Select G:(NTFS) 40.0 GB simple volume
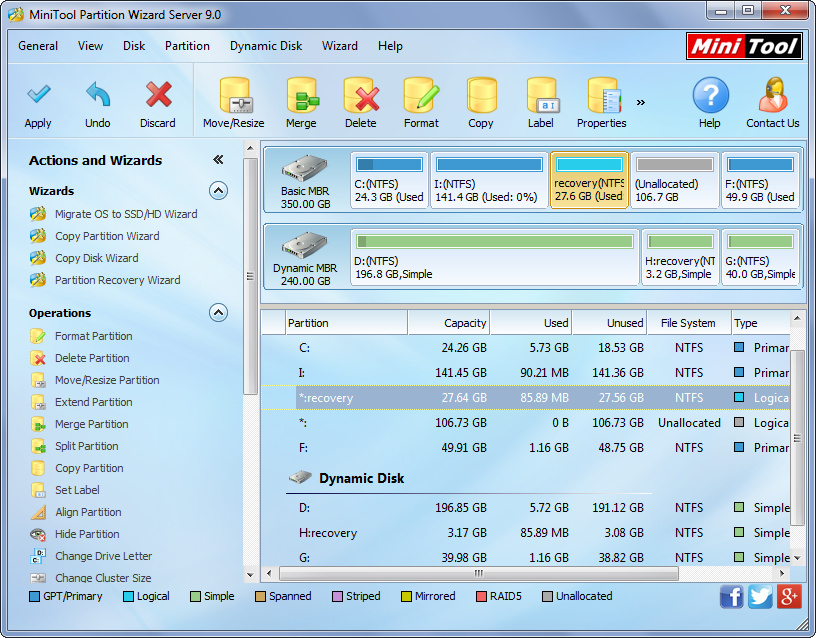This screenshot has width=816, height=638. [760, 257]
